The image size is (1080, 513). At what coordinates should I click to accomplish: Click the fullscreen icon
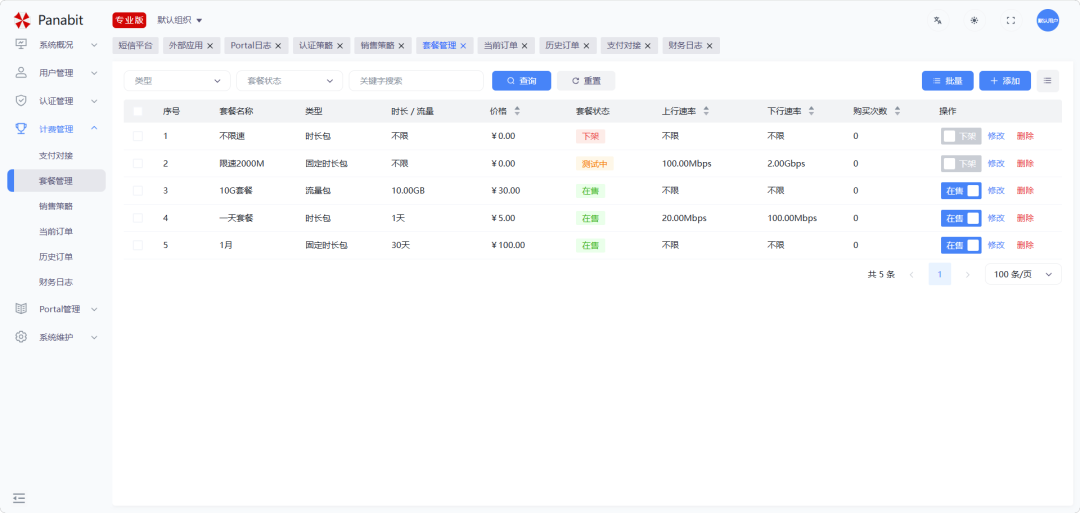1010,21
